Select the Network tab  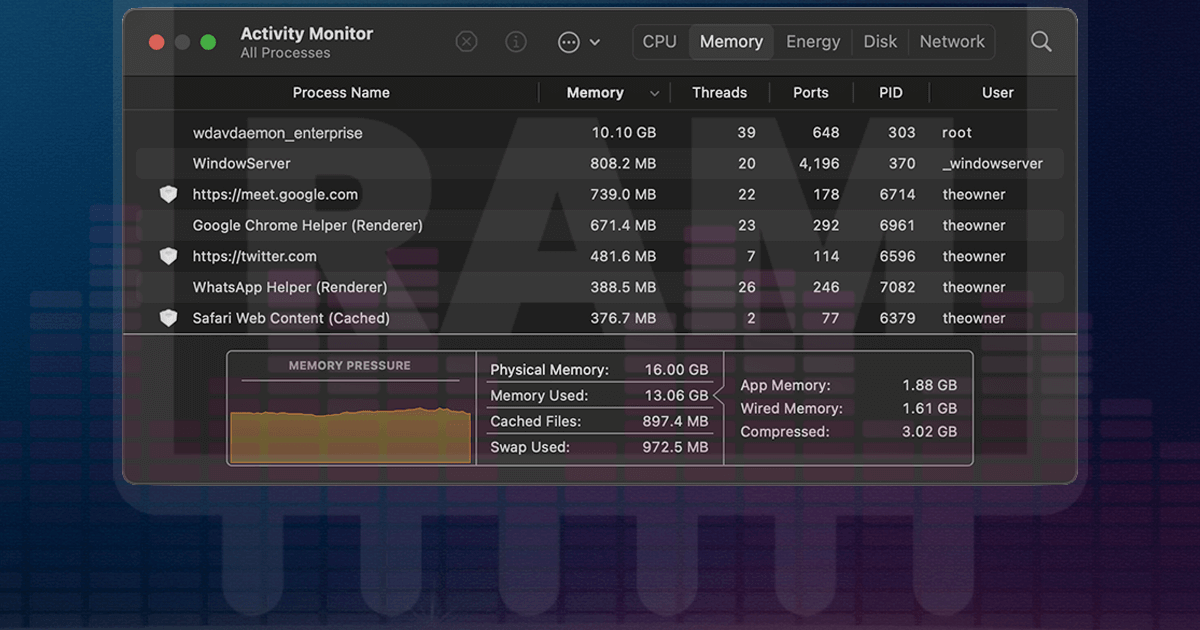[x=952, y=42]
